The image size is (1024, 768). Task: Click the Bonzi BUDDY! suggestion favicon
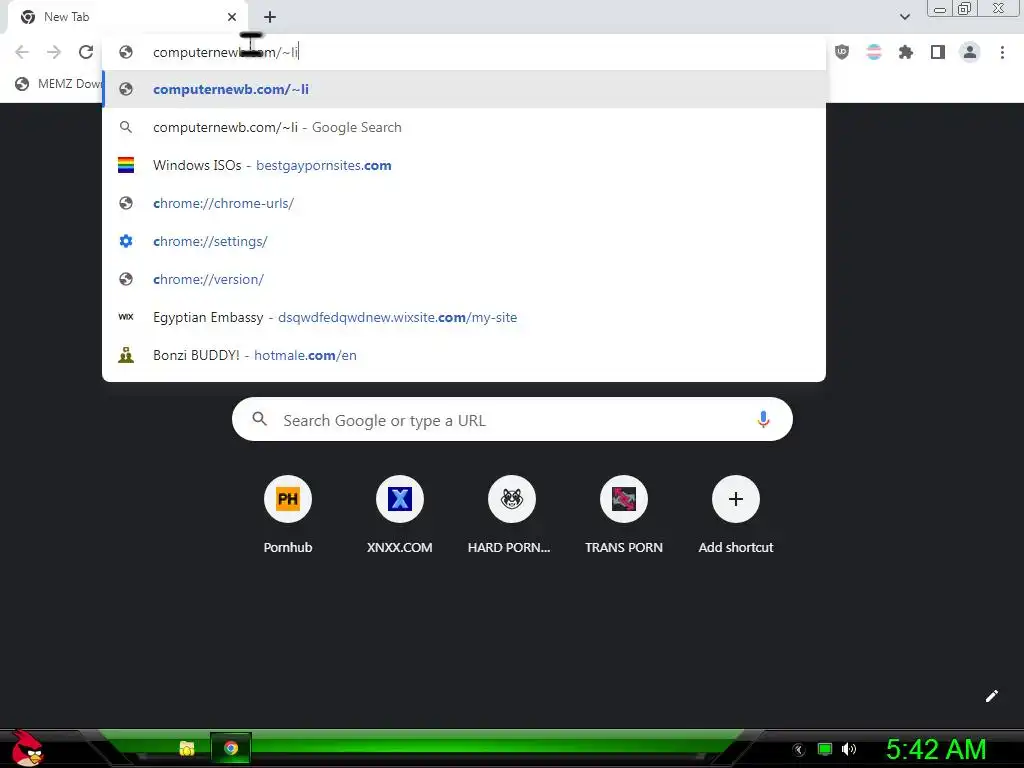coord(126,355)
